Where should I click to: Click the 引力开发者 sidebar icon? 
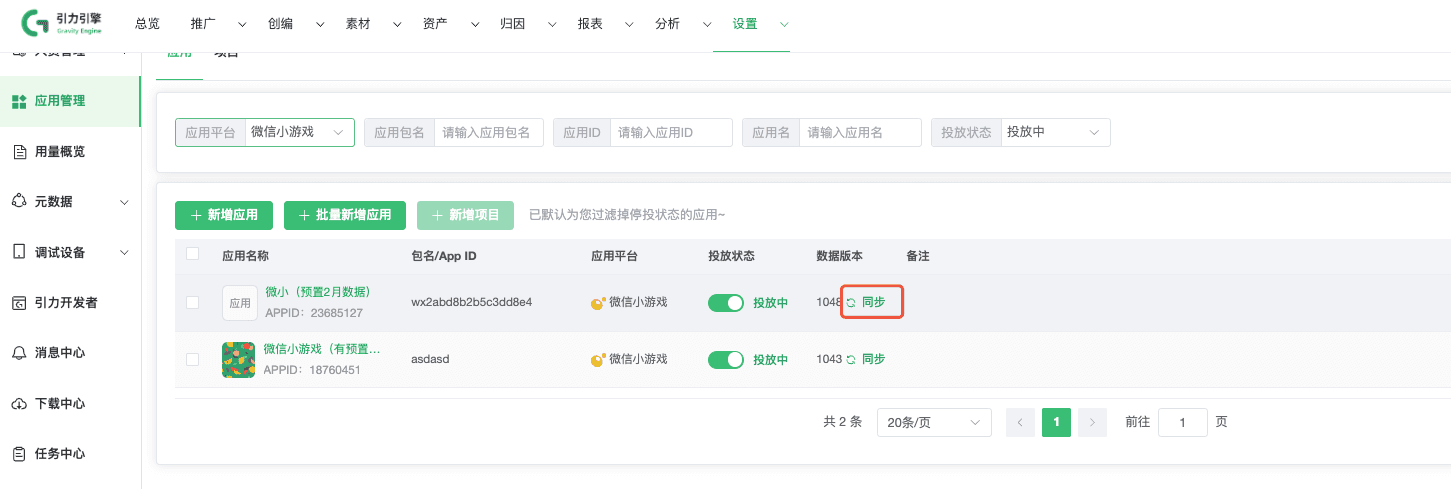[x=18, y=303]
